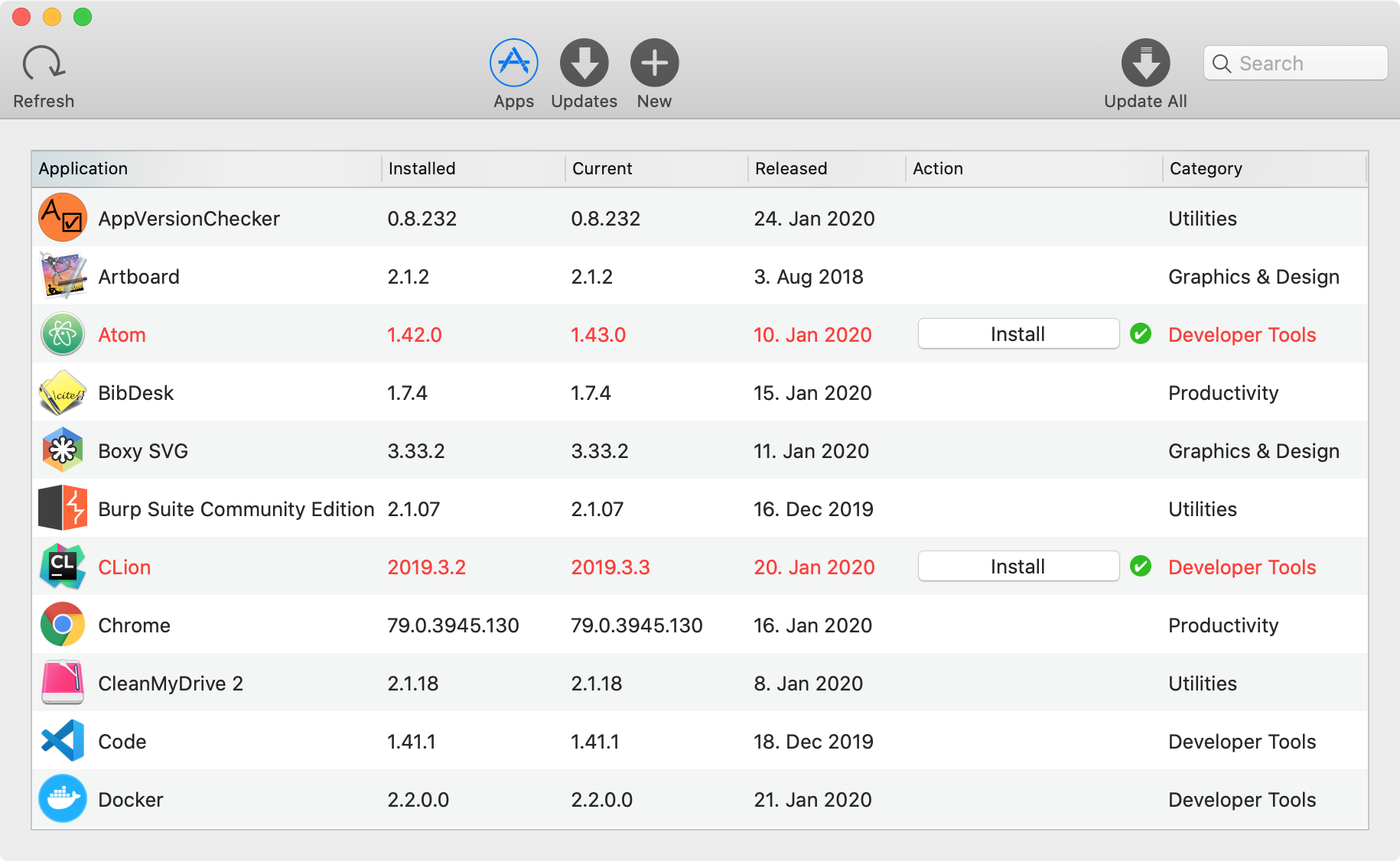Sort by the Category column header
This screenshot has width=1400, height=861.
[x=1265, y=169]
